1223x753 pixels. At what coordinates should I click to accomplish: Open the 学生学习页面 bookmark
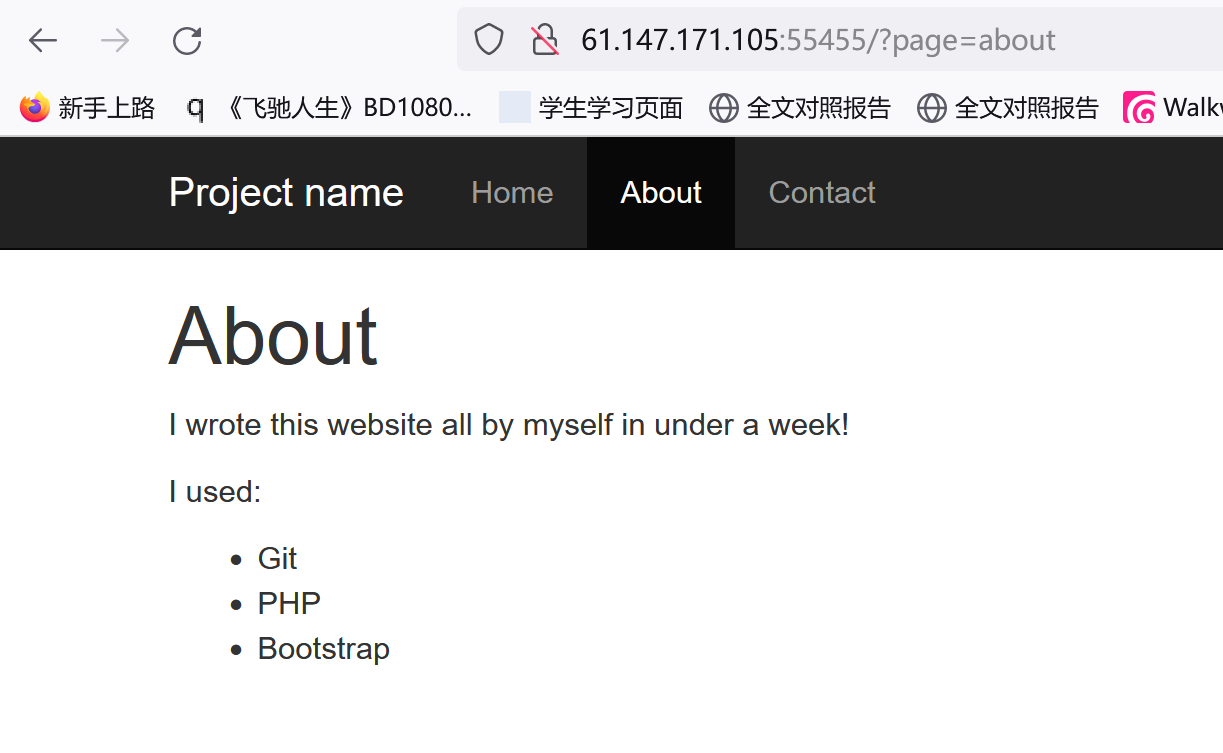coord(610,107)
